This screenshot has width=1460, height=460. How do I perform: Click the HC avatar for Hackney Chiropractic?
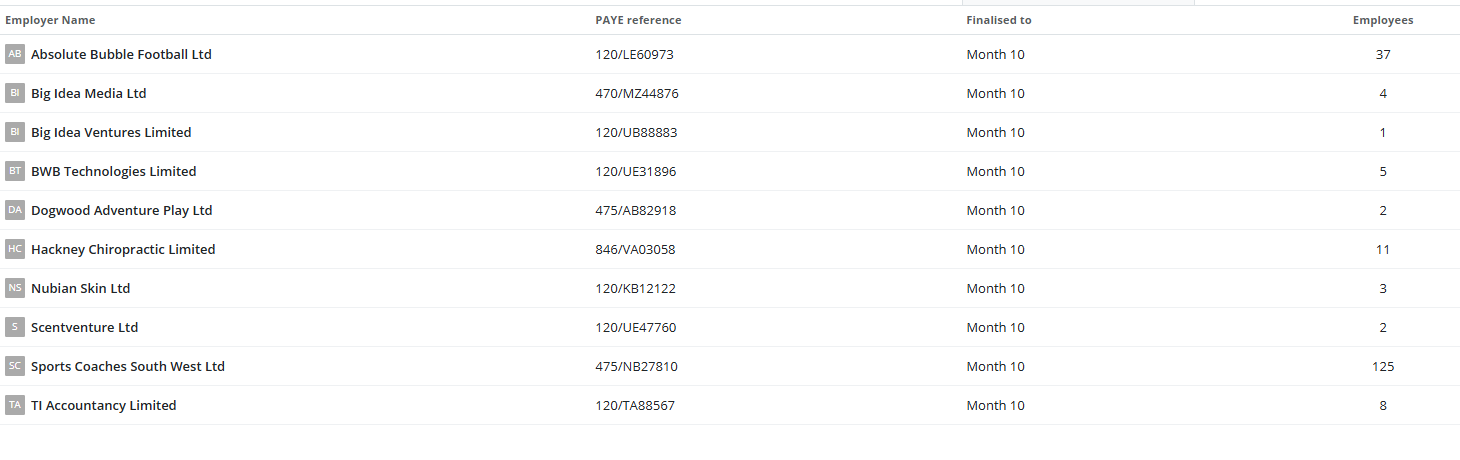[x=14, y=249]
